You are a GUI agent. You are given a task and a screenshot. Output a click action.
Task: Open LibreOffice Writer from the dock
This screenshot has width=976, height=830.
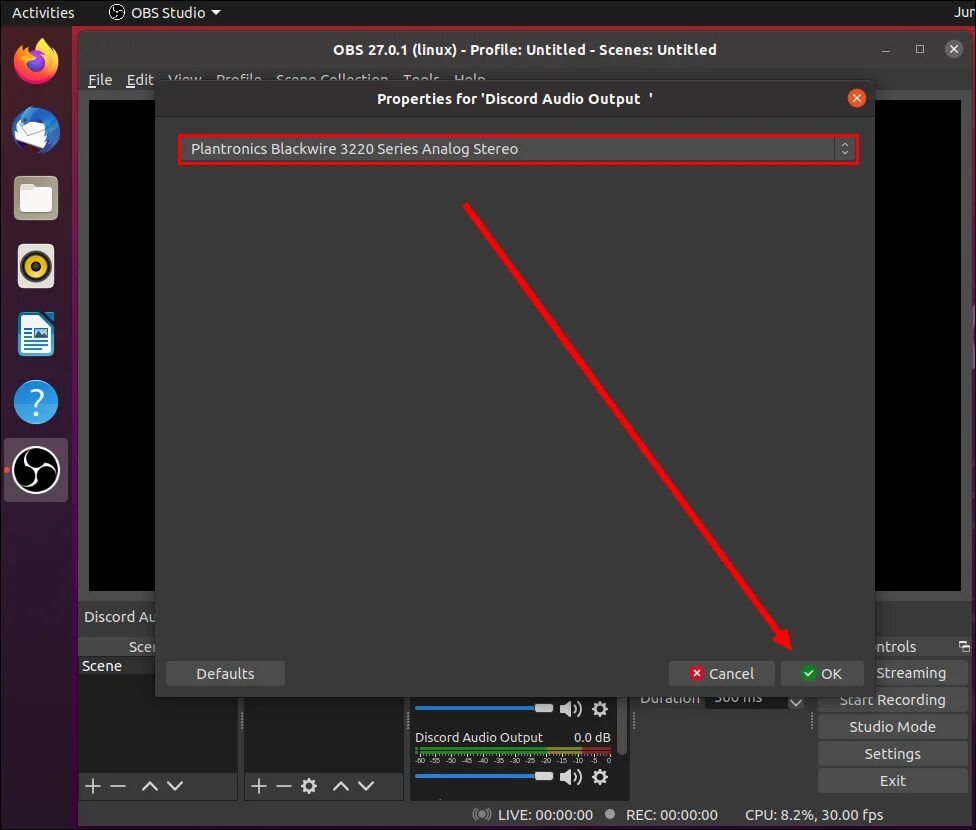[x=36, y=334]
